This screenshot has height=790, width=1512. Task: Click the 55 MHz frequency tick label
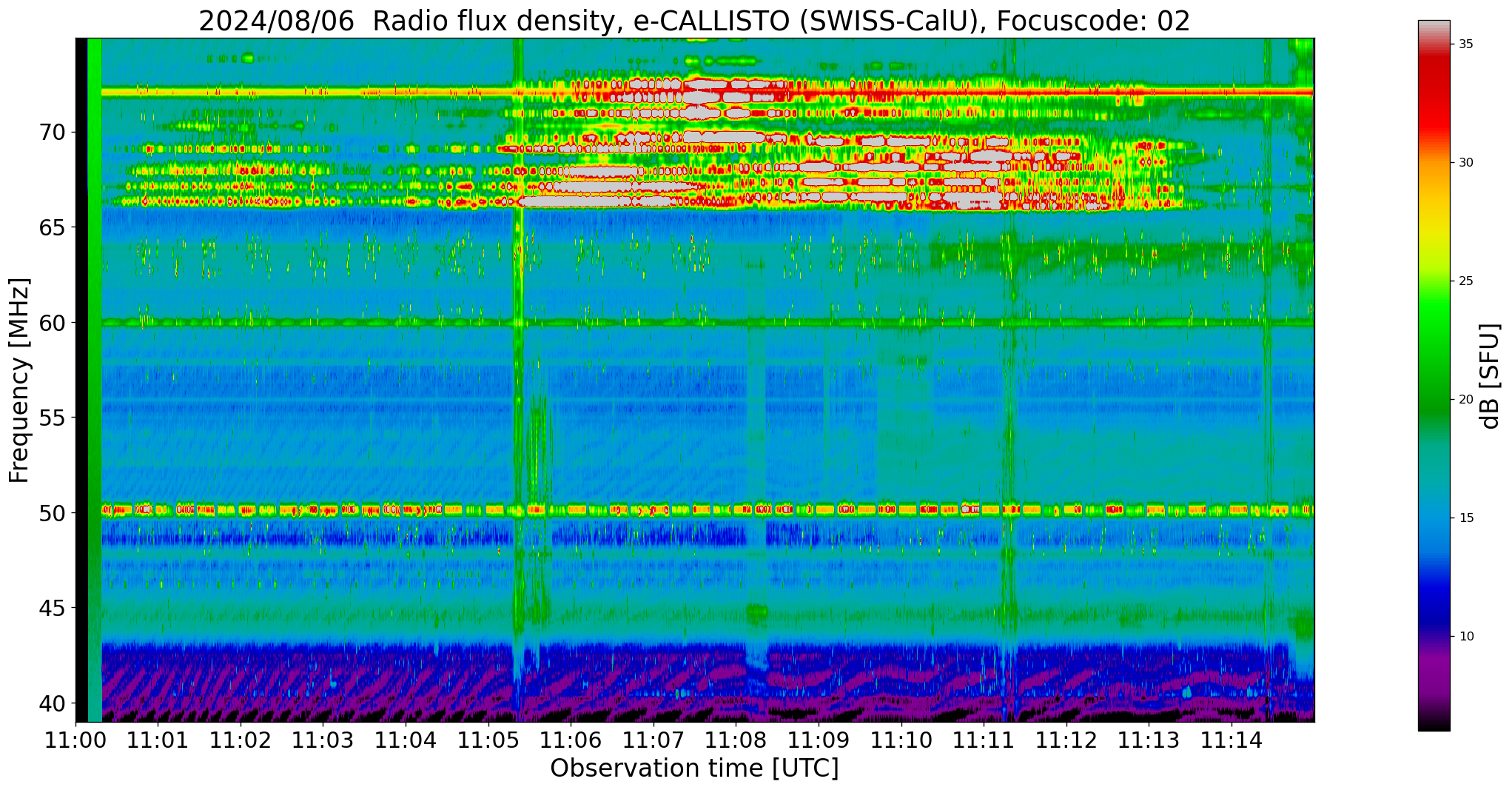pos(52,418)
